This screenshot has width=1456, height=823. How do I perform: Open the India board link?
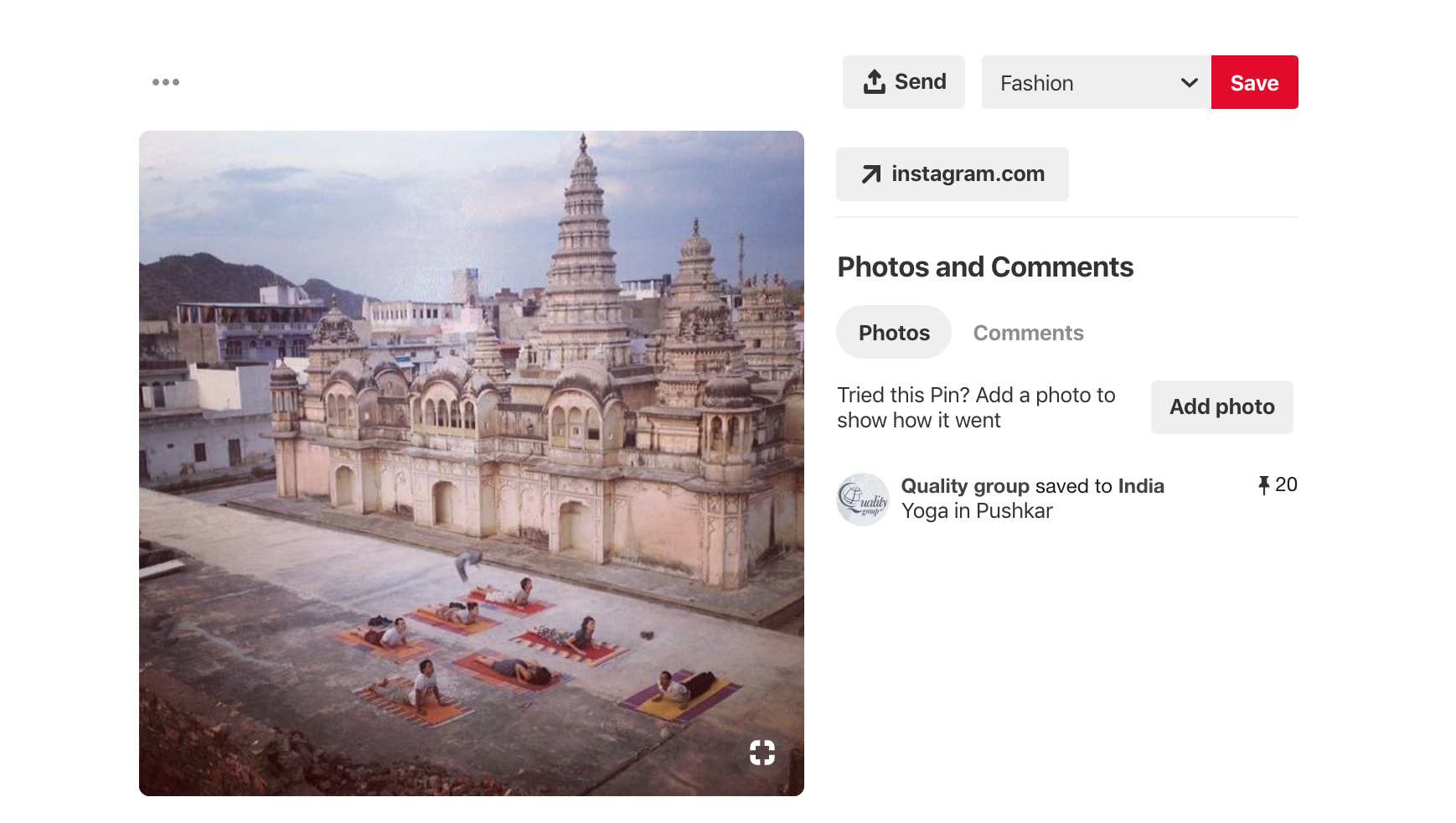coord(1141,486)
